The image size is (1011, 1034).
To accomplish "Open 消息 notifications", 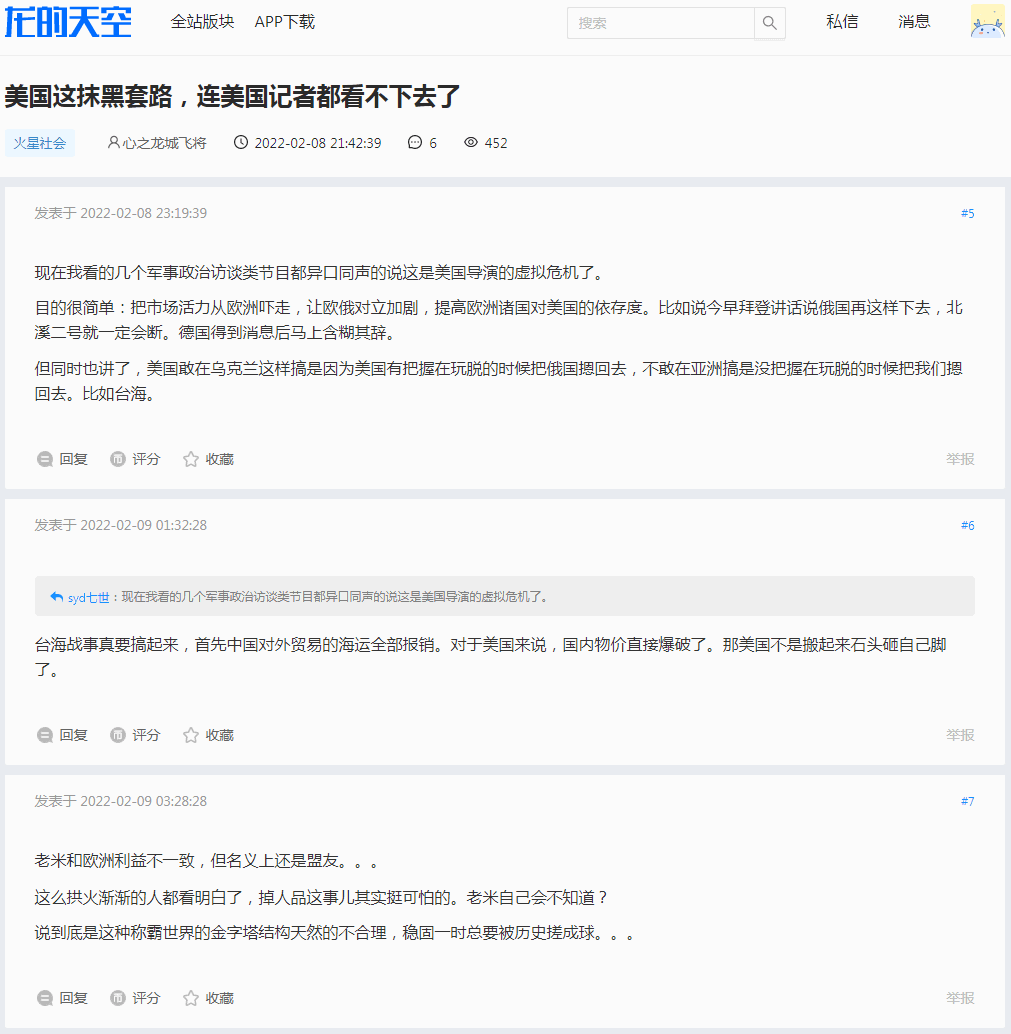I will point(914,22).
